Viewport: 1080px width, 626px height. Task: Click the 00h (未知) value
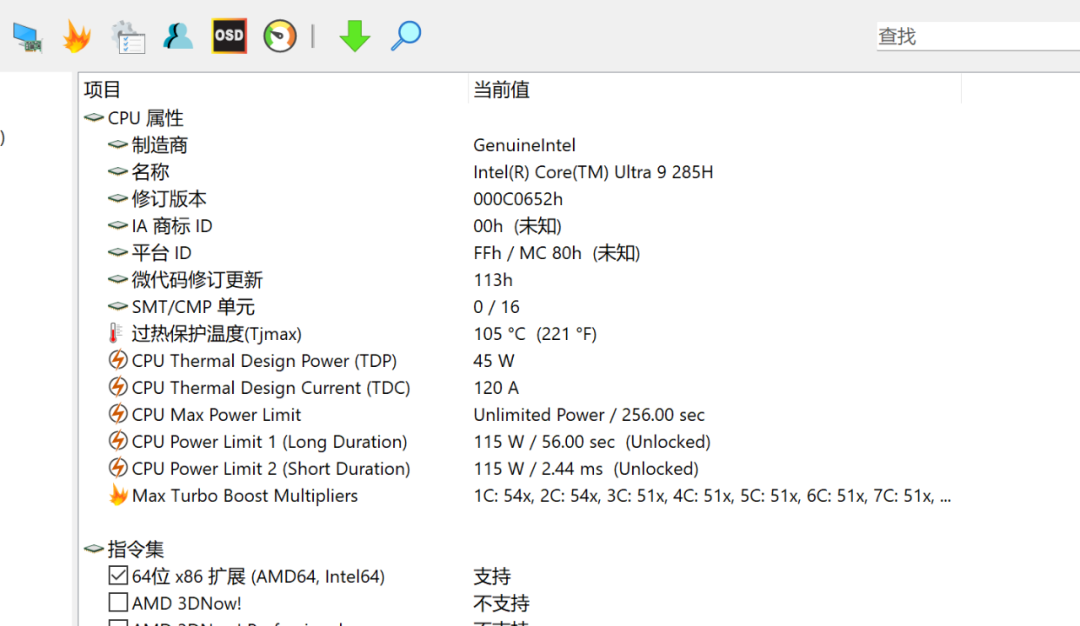click(517, 226)
